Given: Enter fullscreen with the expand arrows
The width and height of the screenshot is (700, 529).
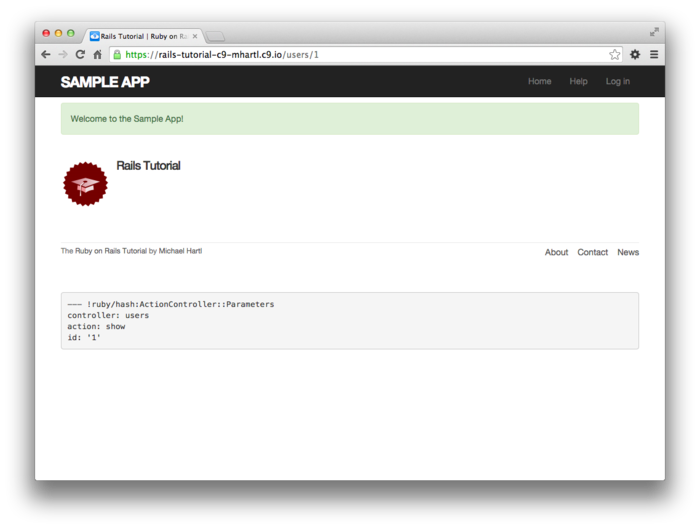Looking at the screenshot, I should click(654, 32).
